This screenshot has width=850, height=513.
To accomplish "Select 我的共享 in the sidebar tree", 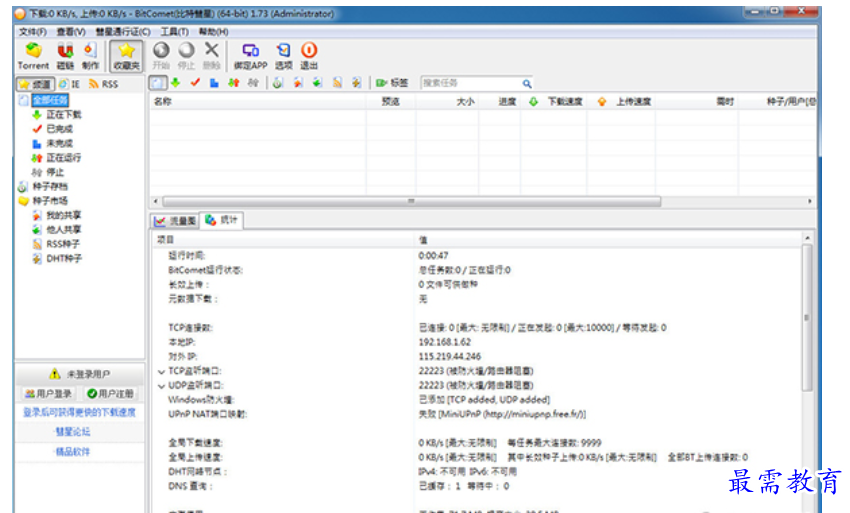I will tap(63, 215).
